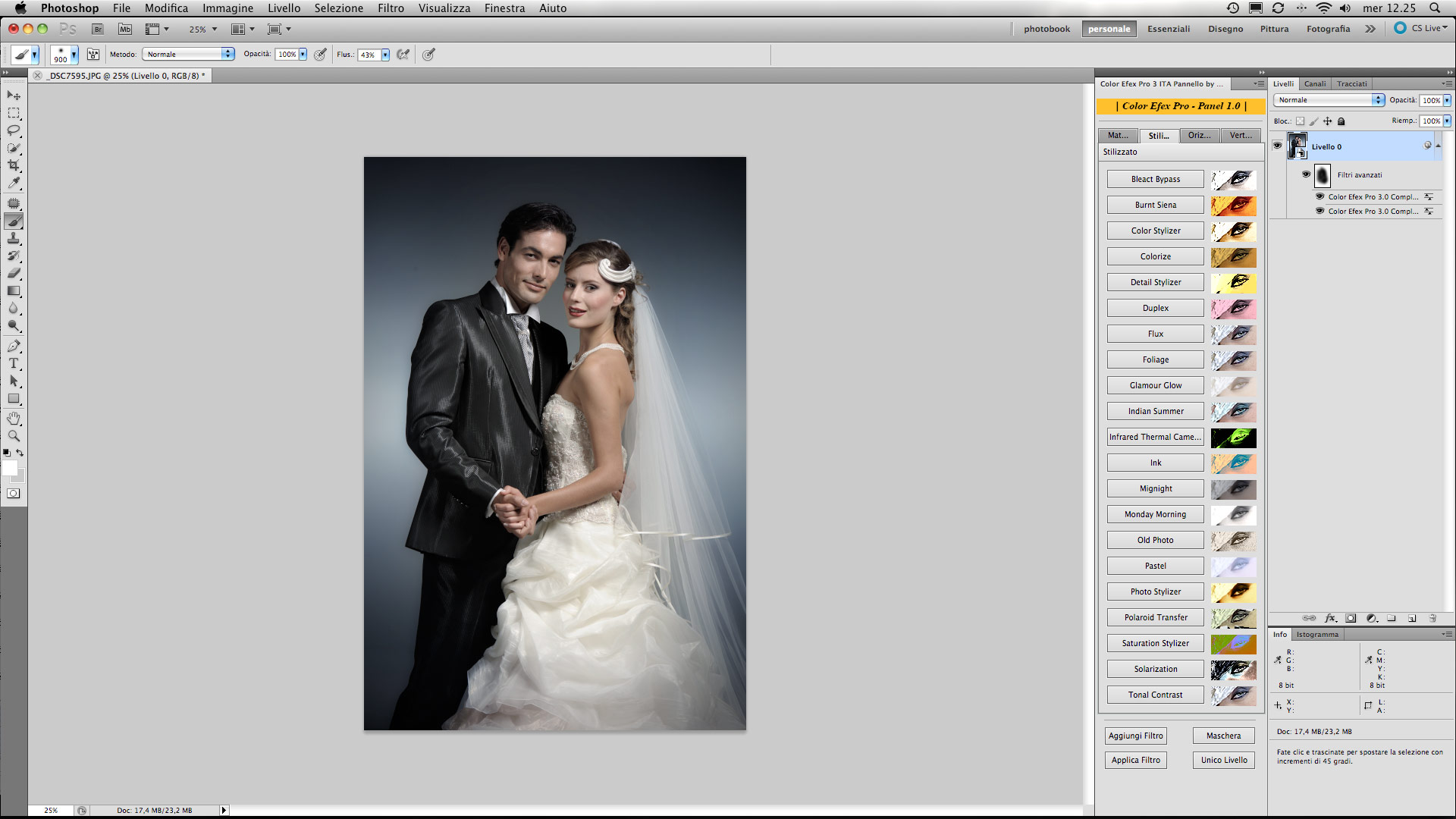Launch Mini Bridge from application bar
This screenshot has height=819, width=1456.
point(125,29)
